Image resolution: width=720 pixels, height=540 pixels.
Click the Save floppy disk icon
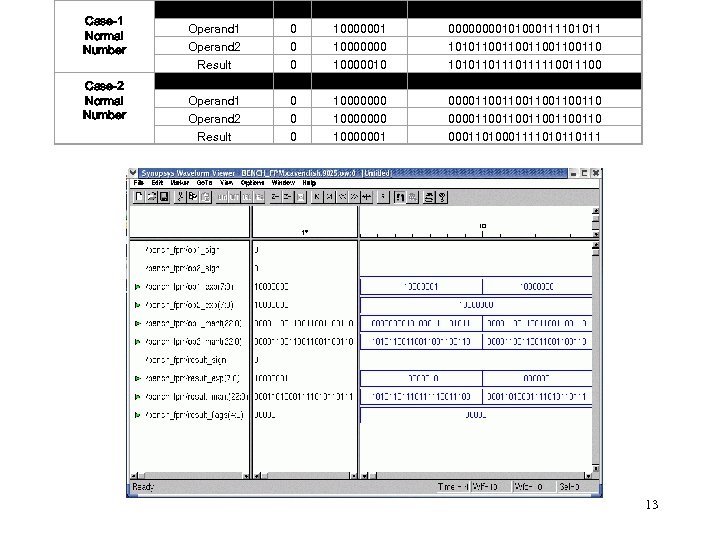point(163,197)
